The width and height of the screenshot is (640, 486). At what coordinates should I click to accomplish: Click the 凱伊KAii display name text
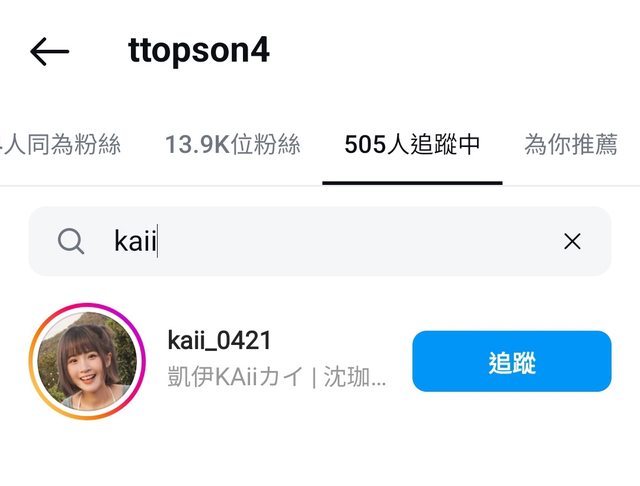[x=212, y=376]
